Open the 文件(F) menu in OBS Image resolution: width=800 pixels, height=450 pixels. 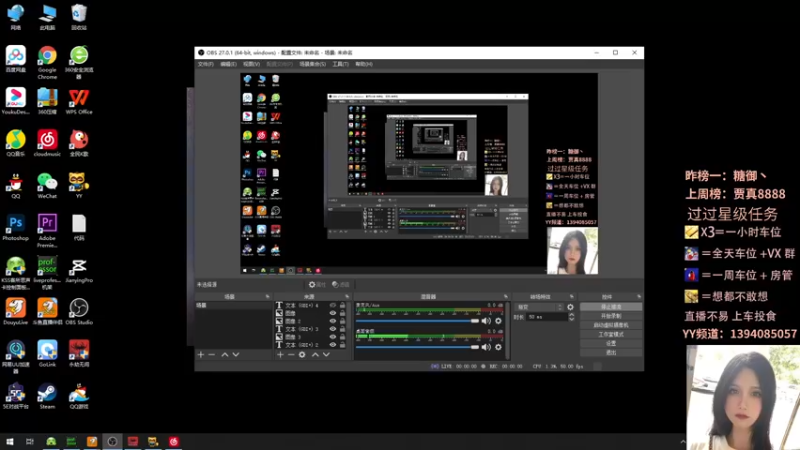tap(206, 64)
